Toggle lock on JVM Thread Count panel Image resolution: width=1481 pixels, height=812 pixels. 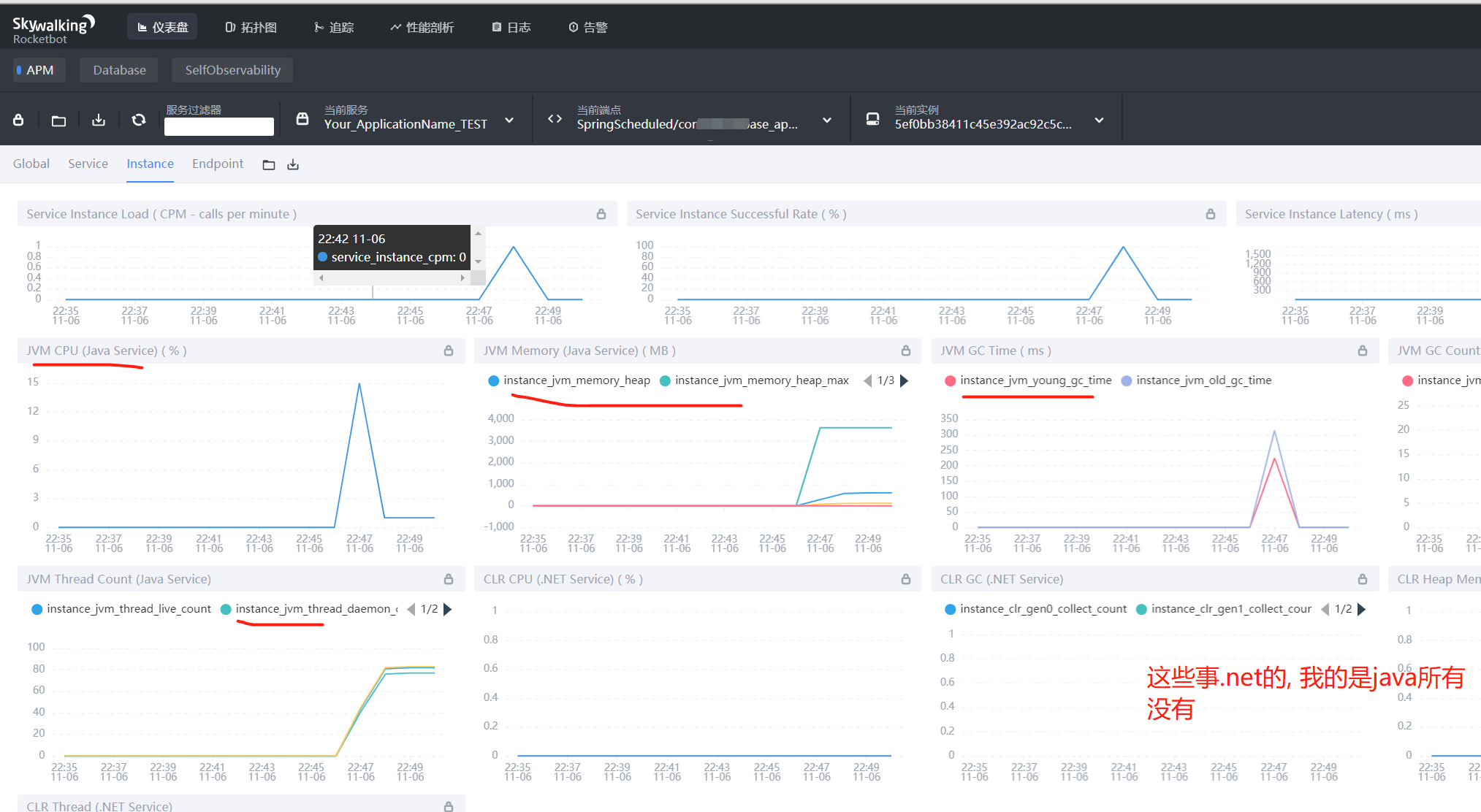click(449, 579)
